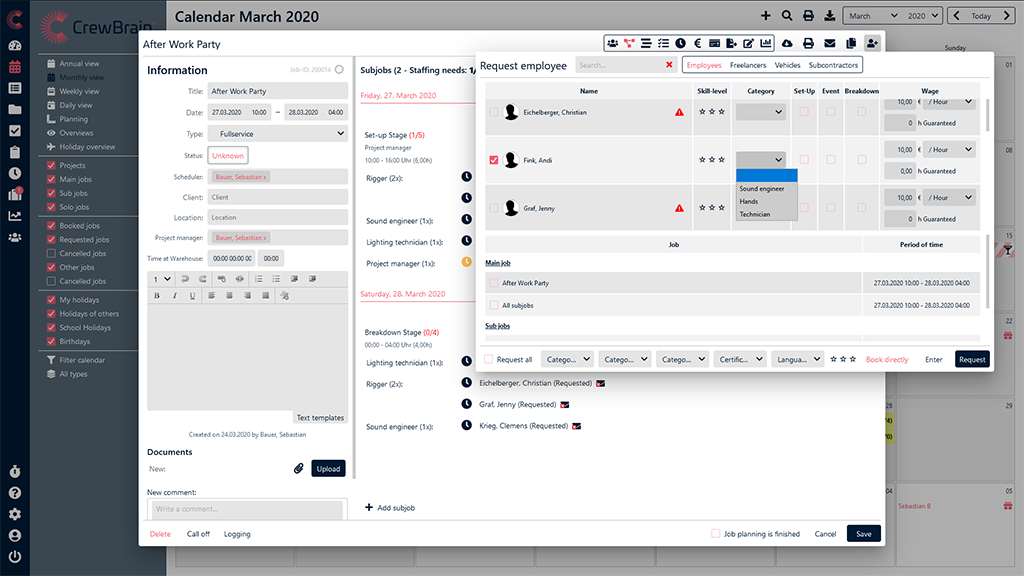
Task: Uncheck the checkbox for Fink, Andi
Action: [x=494, y=160]
